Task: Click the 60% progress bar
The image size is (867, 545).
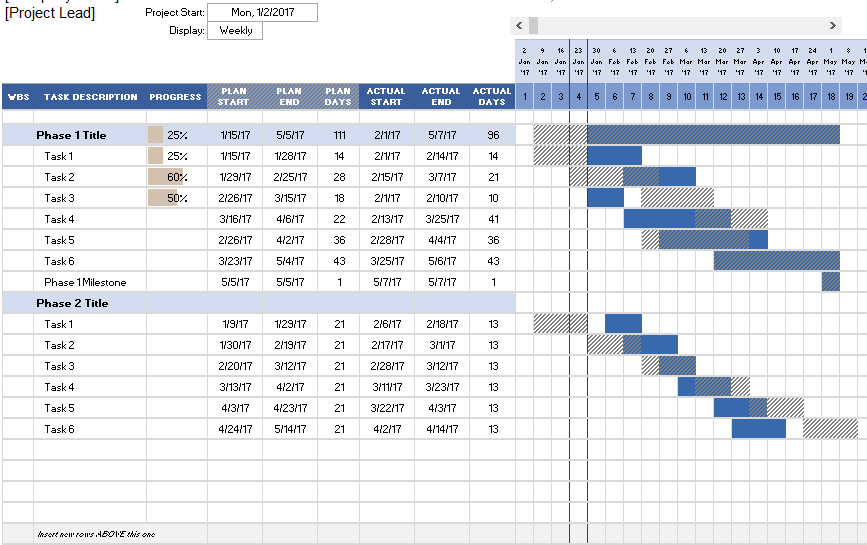Action: click(165, 177)
